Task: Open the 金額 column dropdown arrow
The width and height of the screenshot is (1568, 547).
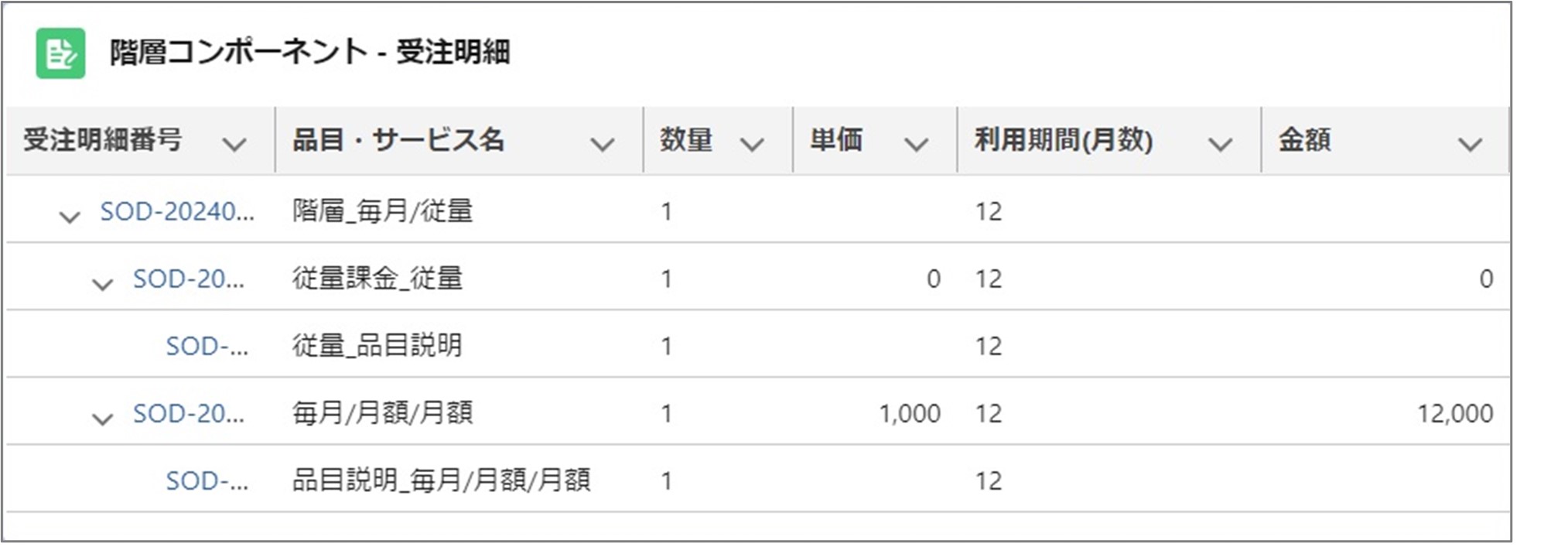Action: (x=1469, y=144)
